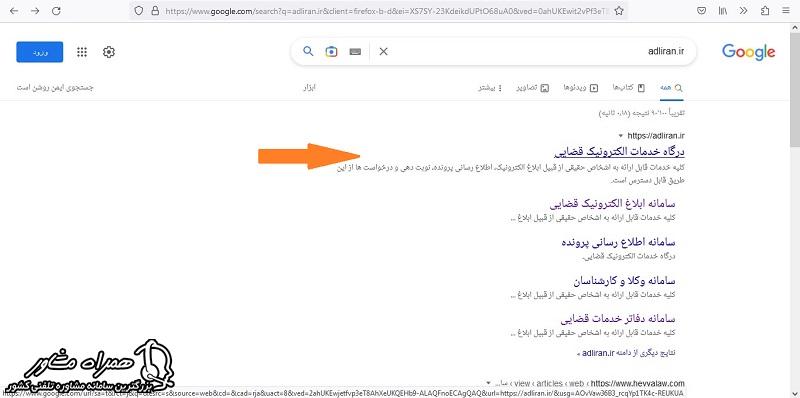This screenshot has height=398, width=800.
Task: Open sitelink سامانه دفاتر خدمات قضایی
Action: pyautogui.click(x=618, y=319)
